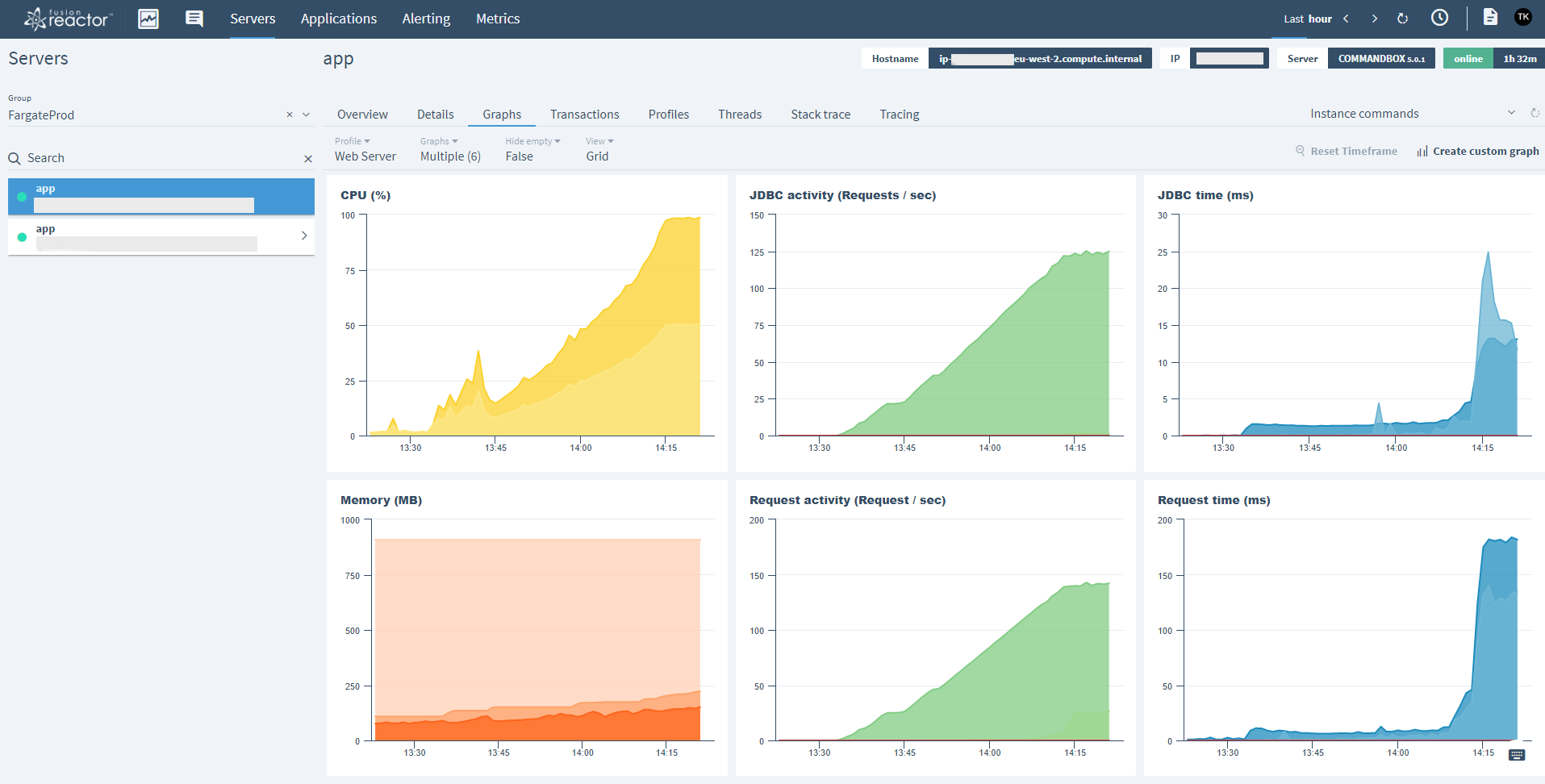The height and width of the screenshot is (784, 1545).
Task: Click the JDBC time (ms) graph title
Action: pos(1205,195)
